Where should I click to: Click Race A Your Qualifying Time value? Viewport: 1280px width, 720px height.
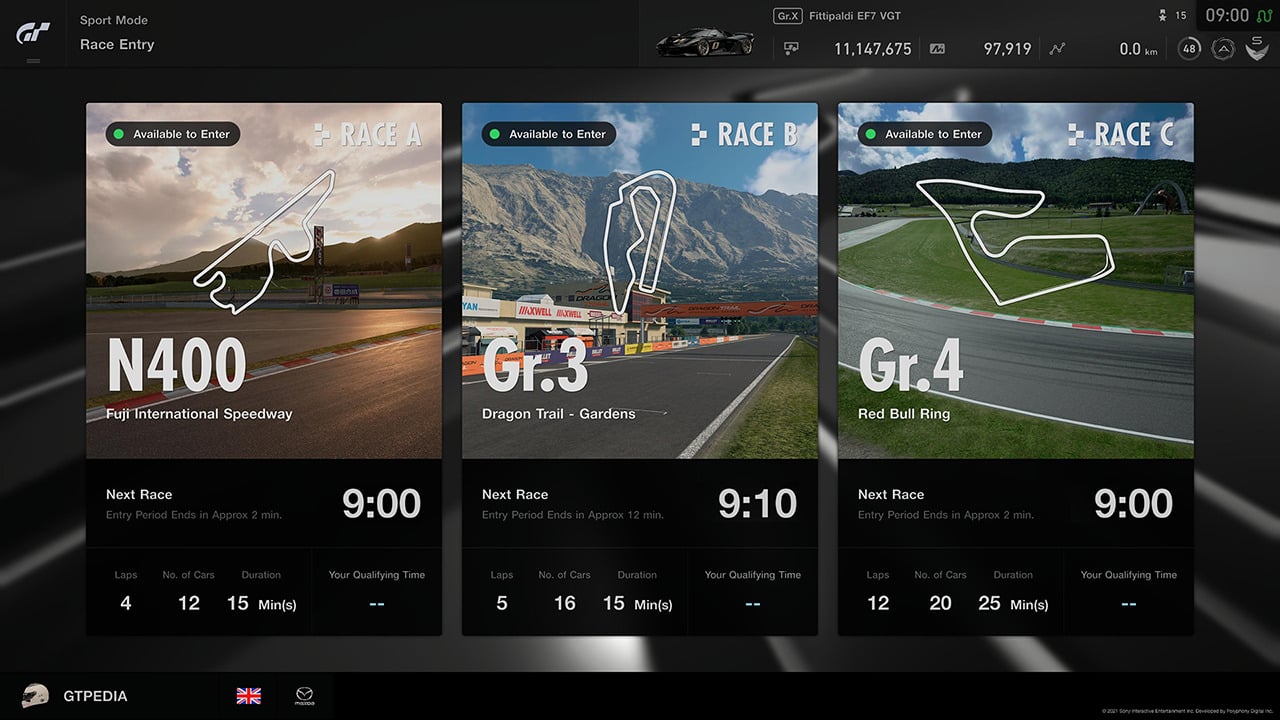click(x=377, y=604)
